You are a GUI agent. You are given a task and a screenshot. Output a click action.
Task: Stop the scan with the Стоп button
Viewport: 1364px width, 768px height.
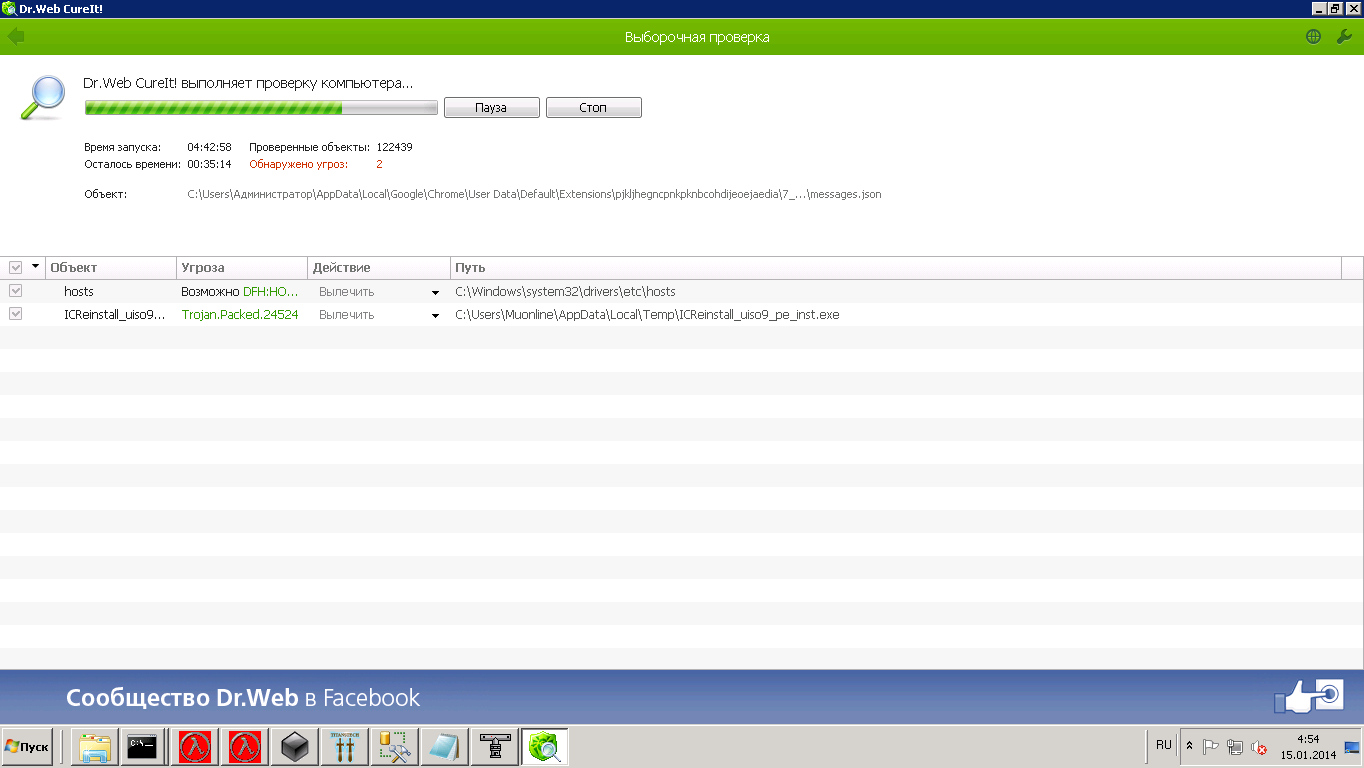pyautogui.click(x=594, y=108)
